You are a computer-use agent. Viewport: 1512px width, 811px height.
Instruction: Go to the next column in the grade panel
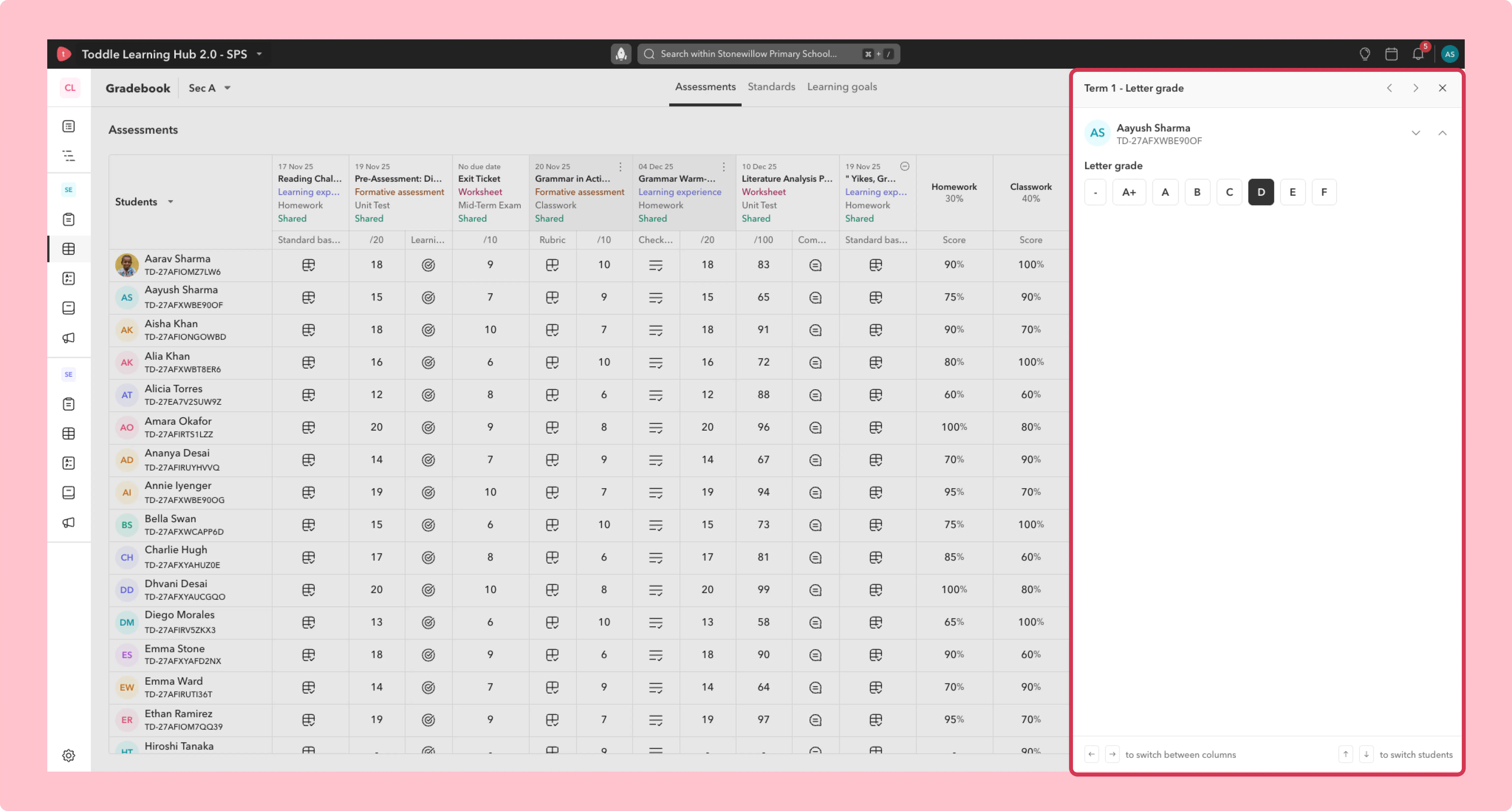click(x=1416, y=88)
